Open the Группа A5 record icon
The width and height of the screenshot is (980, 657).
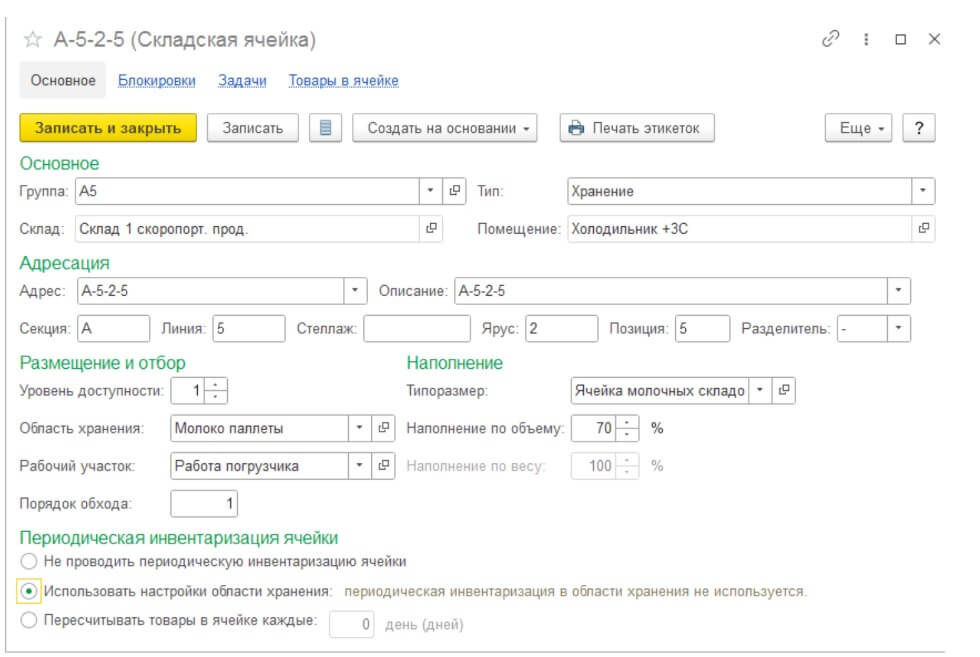455,190
